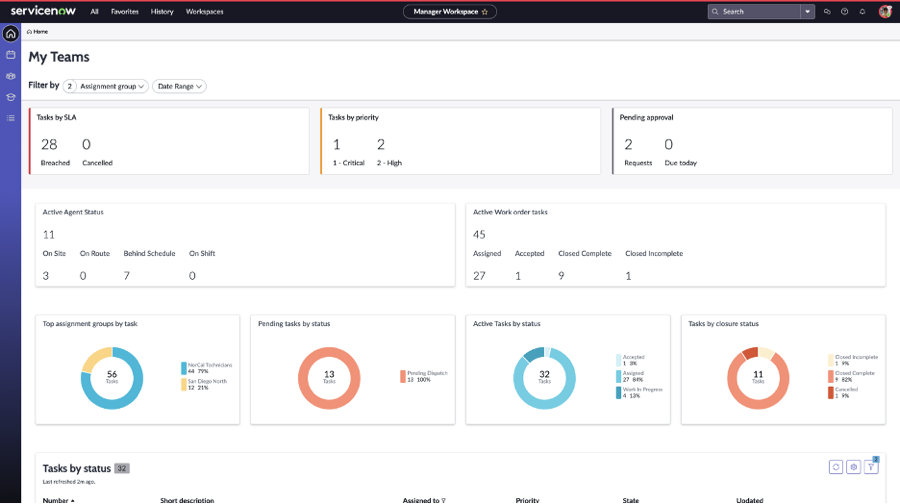The width and height of the screenshot is (900, 504).
Task: Open Tasks by status settings gear
Action: click(x=854, y=467)
